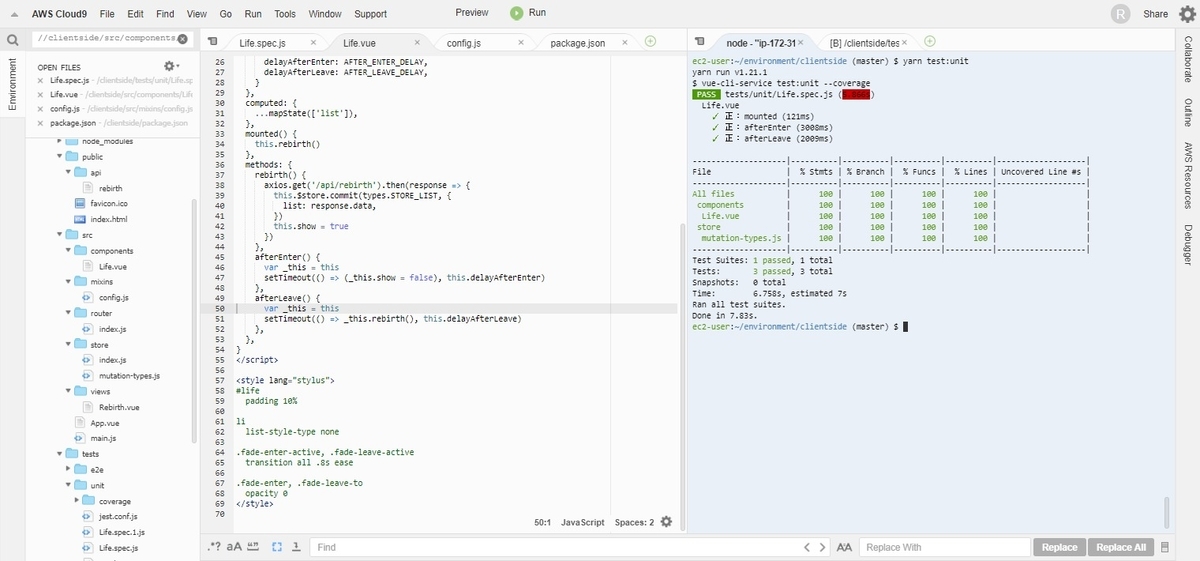This screenshot has height=561, width=1200.
Task: Collapse the router folder
Action: click(x=69, y=313)
